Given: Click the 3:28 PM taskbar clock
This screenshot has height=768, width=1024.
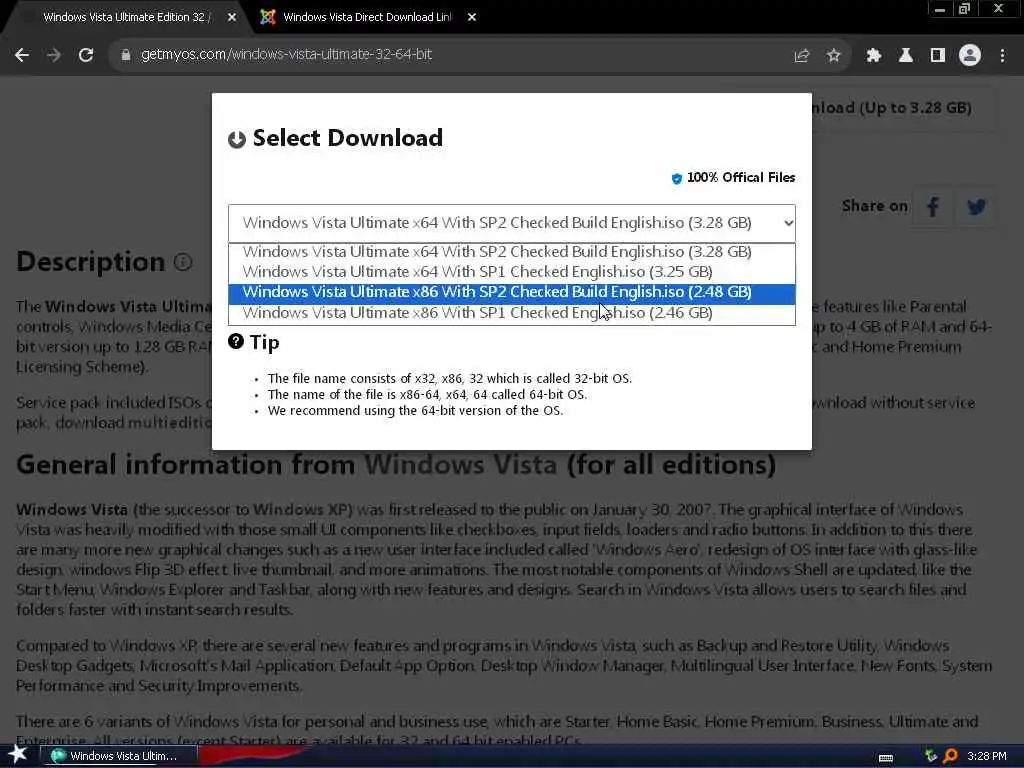Looking at the screenshot, I should coord(987,756).
